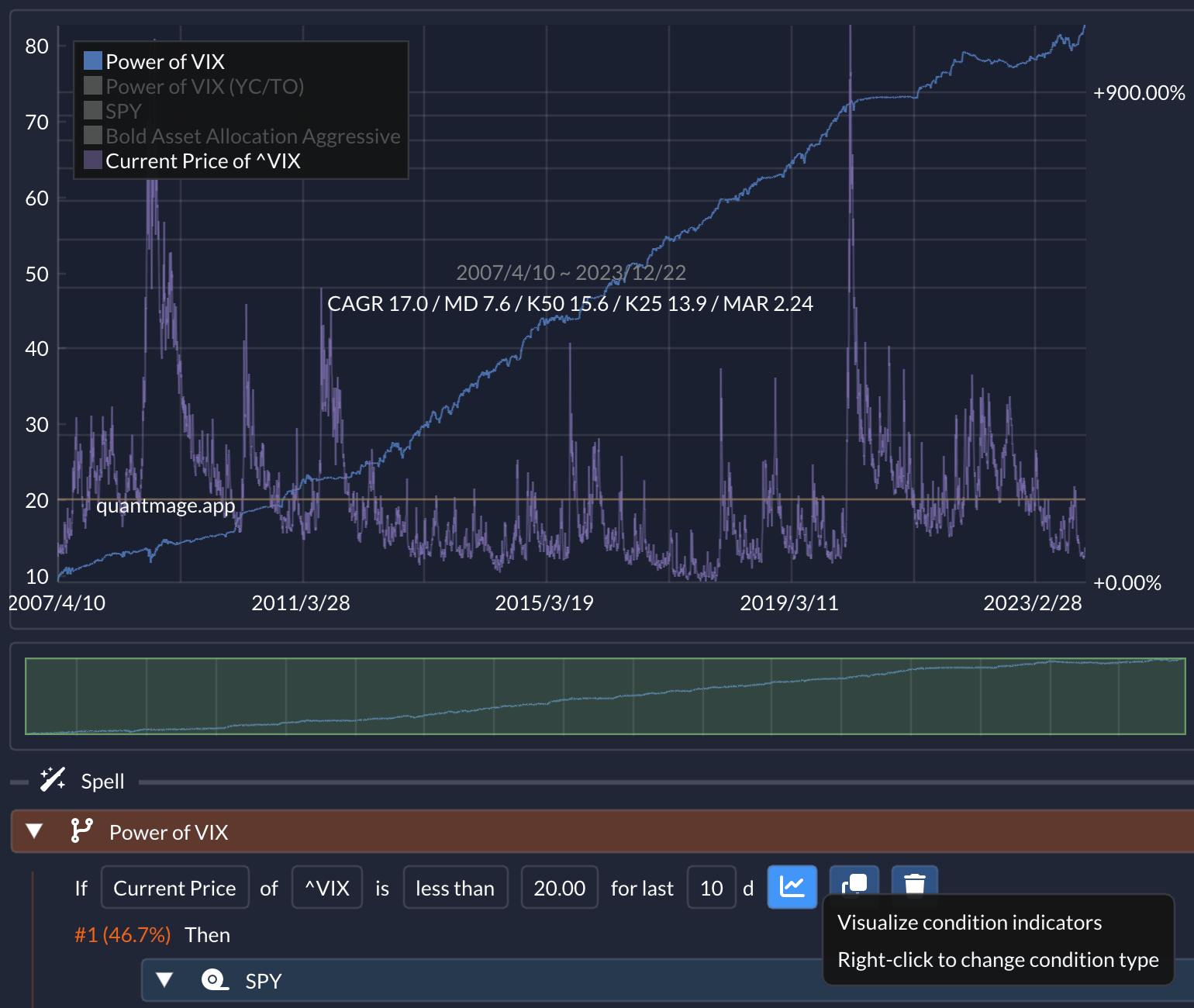Click the asset icon beside SPY
Image resolution: width=1194 pixels, height=1008 pixels.
click(x=215, y=980)
